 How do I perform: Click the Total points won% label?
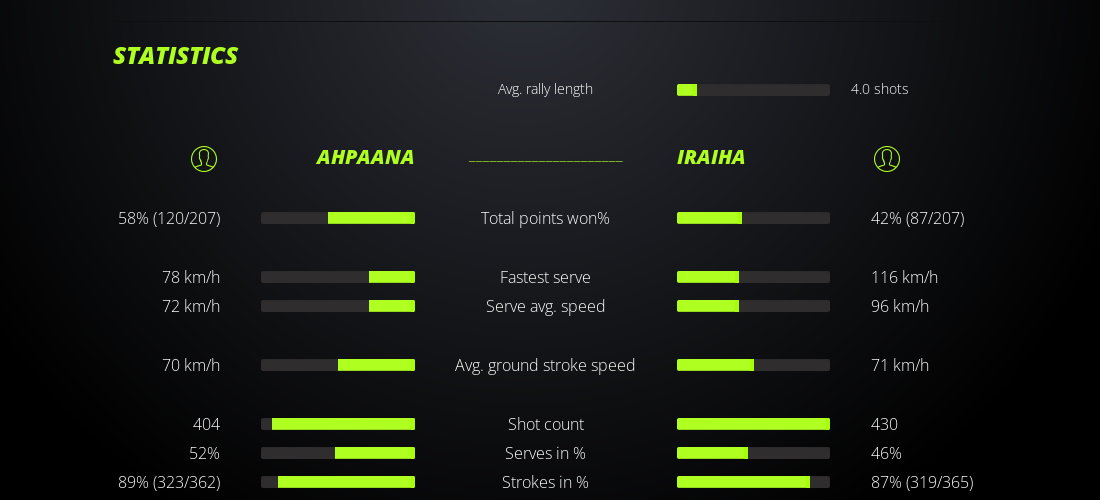coord(545,218)
